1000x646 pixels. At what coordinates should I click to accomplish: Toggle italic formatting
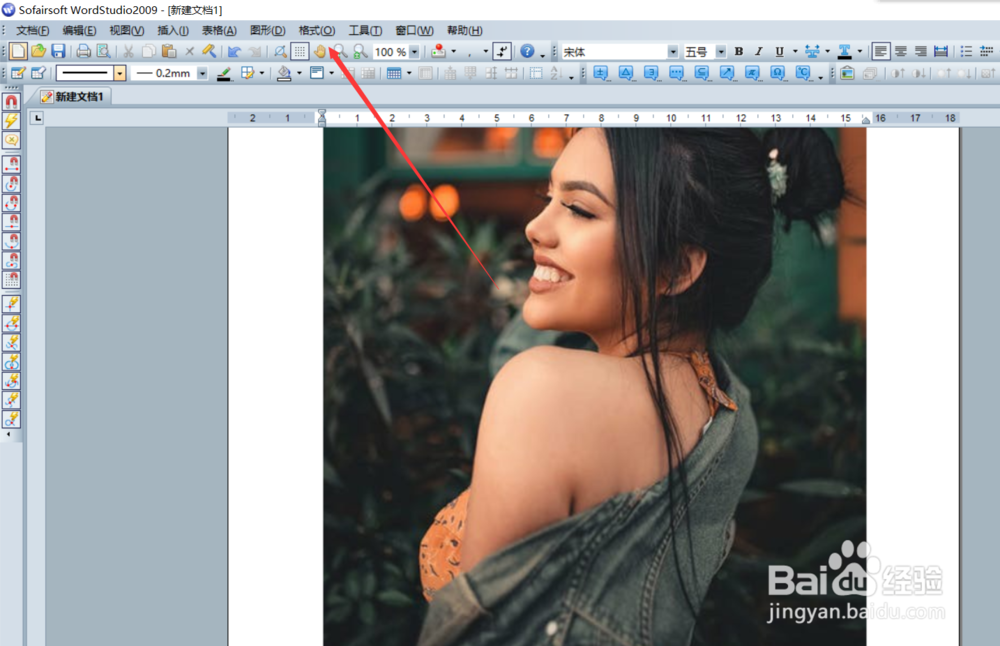(758, 52)
